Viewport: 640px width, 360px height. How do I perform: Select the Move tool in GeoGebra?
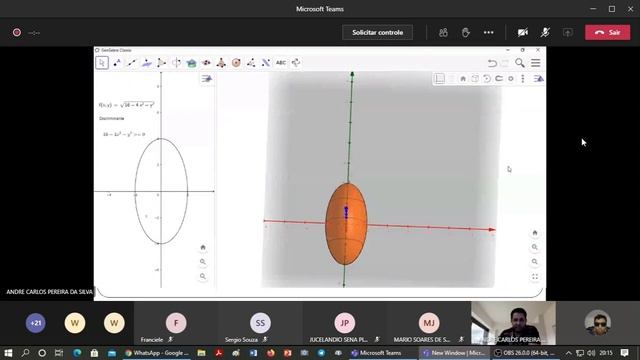pos(102,62)
